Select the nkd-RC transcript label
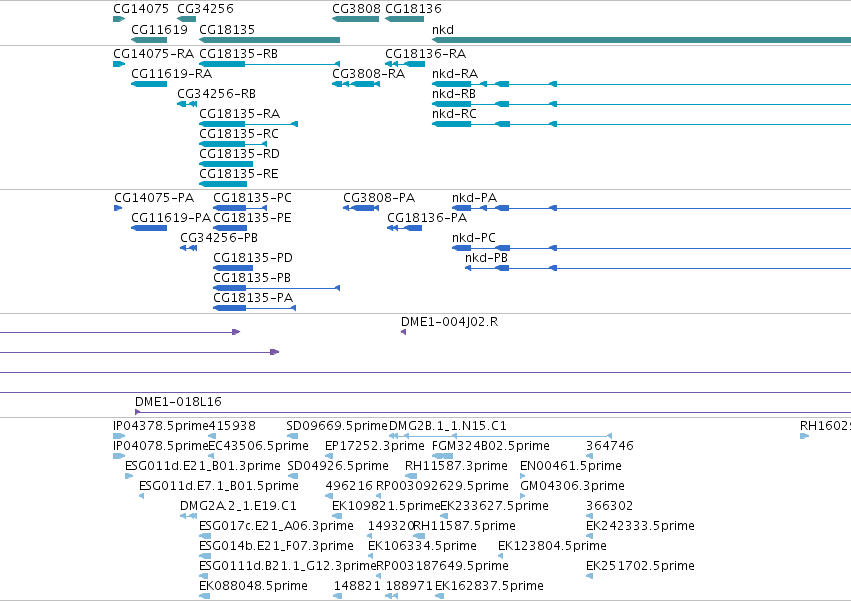Screen dimensions: 851x601 click(x=454, y=114)
